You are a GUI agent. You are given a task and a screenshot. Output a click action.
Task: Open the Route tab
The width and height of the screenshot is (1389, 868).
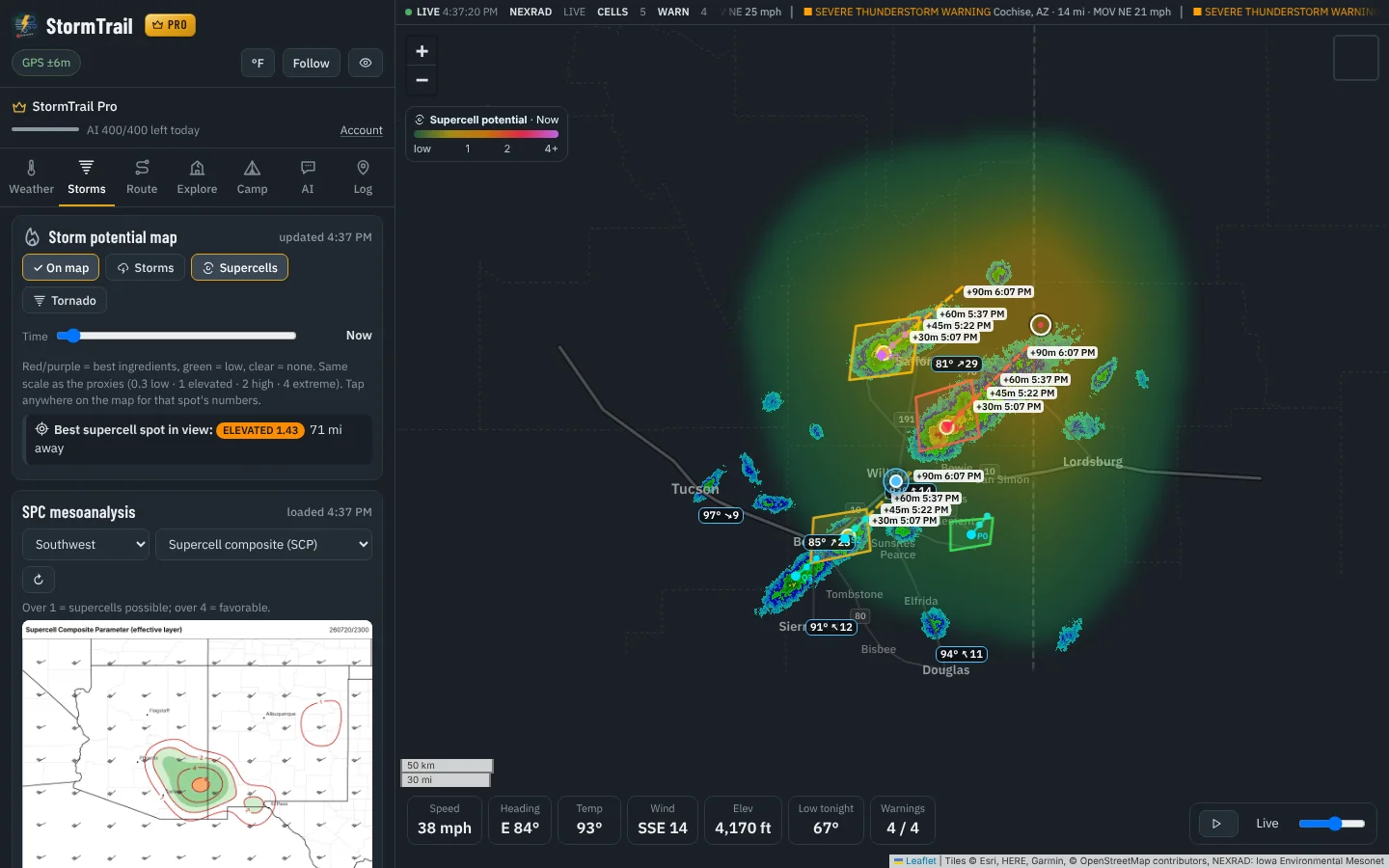point(142,177)
